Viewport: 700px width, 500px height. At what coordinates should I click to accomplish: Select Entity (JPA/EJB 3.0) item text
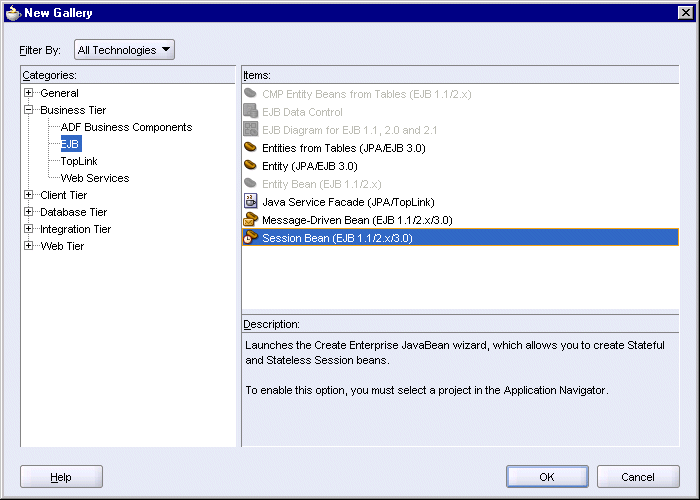310,166
